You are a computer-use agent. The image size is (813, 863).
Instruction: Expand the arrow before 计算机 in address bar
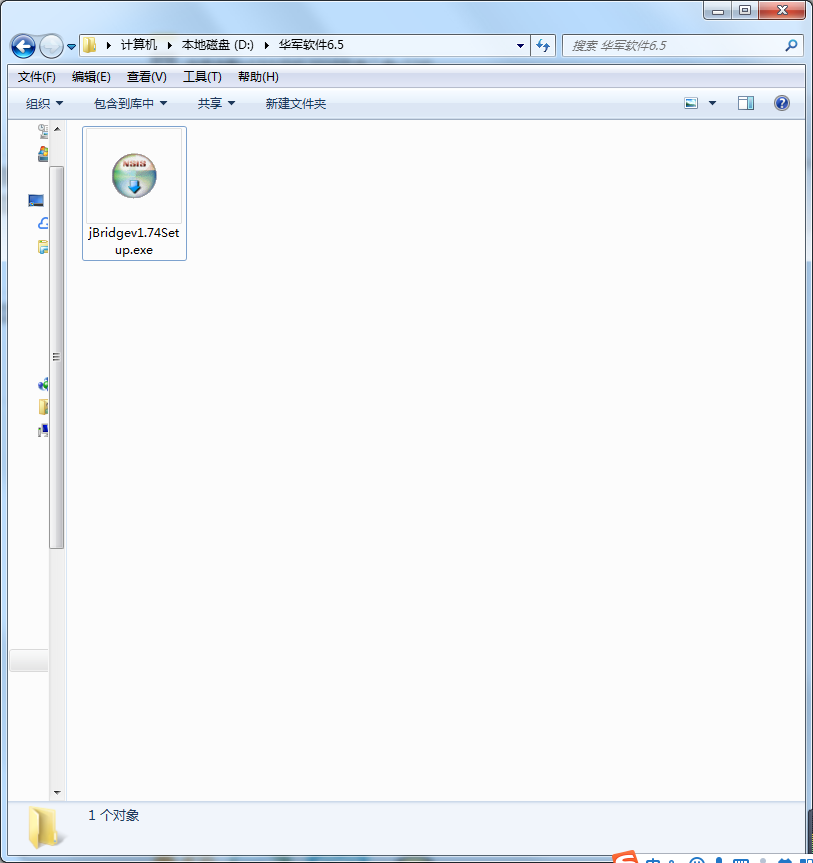coord(108,45)
